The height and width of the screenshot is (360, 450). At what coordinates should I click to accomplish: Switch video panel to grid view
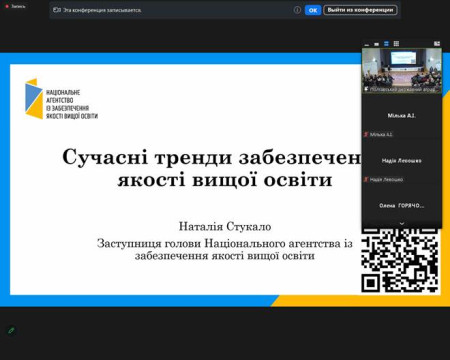[x=396, y=44]
